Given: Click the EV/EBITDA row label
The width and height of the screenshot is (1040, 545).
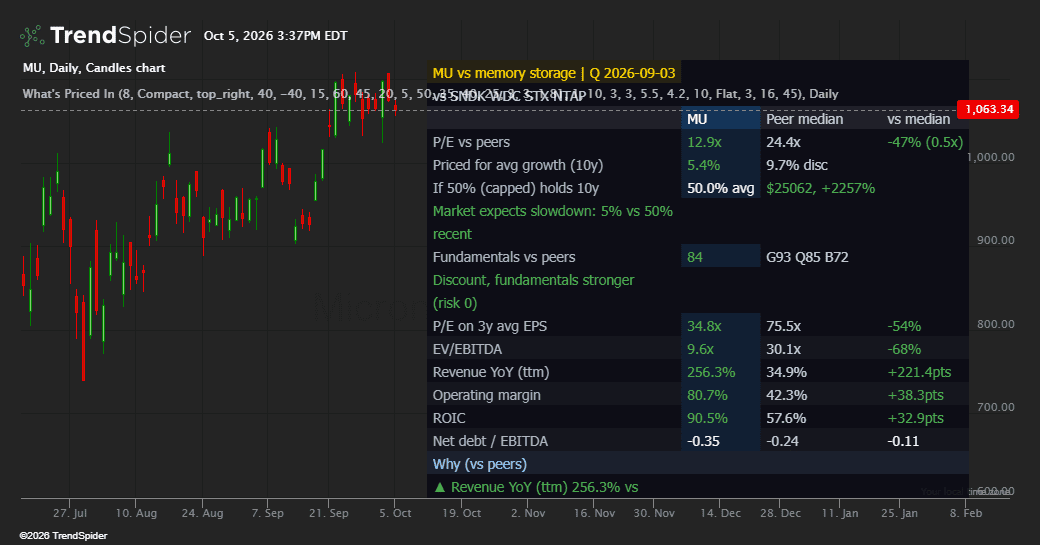Looking at the screenshot, I should [x=467, y=349].
